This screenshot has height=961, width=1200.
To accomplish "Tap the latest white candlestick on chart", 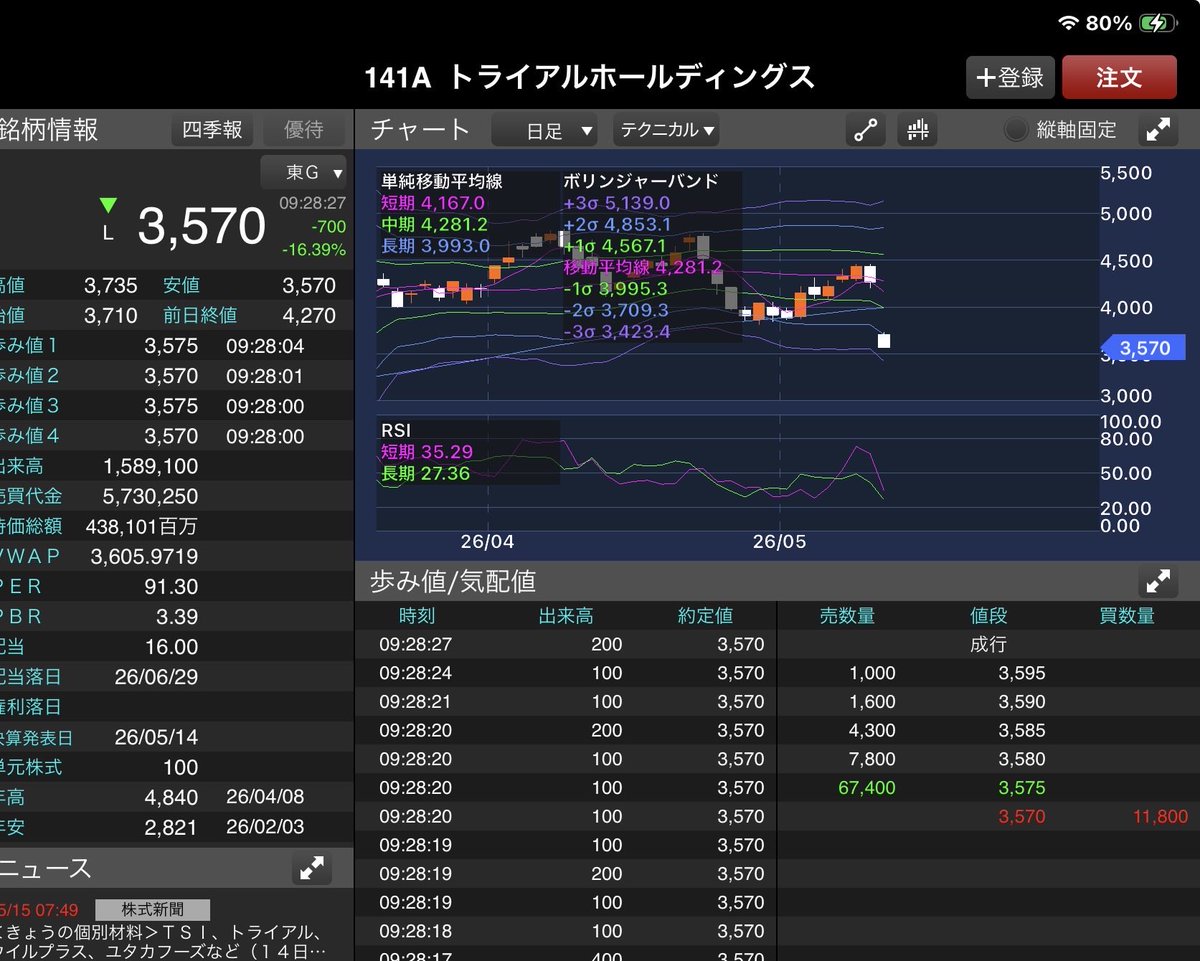I will pyautogui.click(x=884, y=341).
